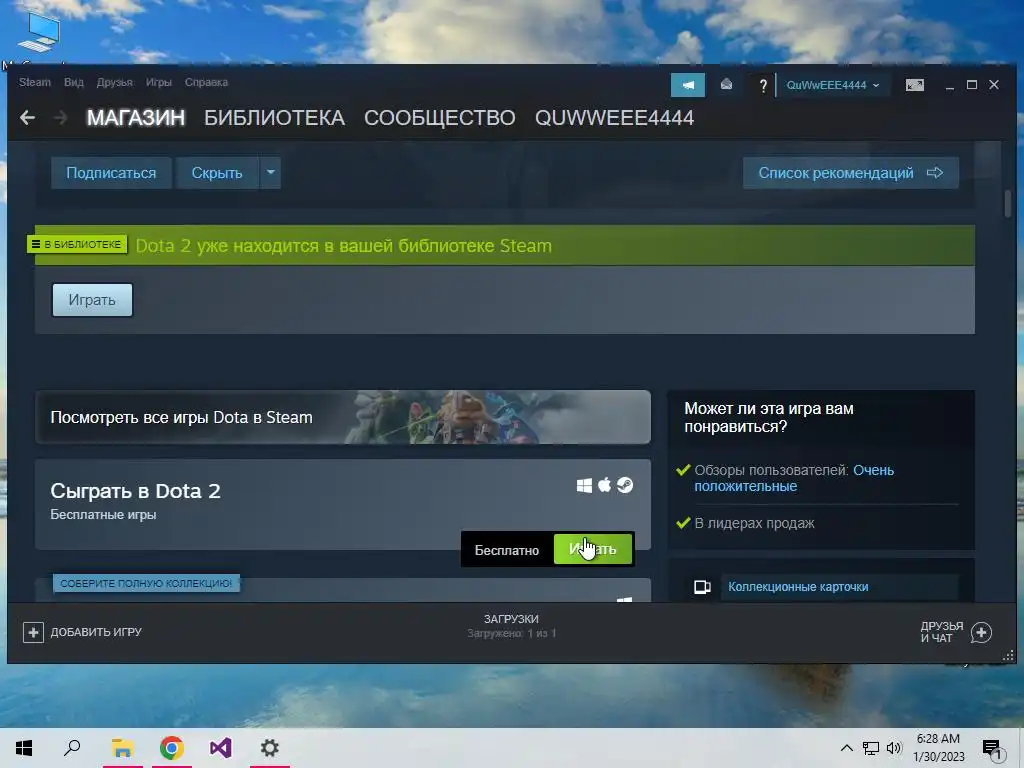The image size is (1024, 768).
Task: Click Играть in the library banner
Action: tap(92, 300)
